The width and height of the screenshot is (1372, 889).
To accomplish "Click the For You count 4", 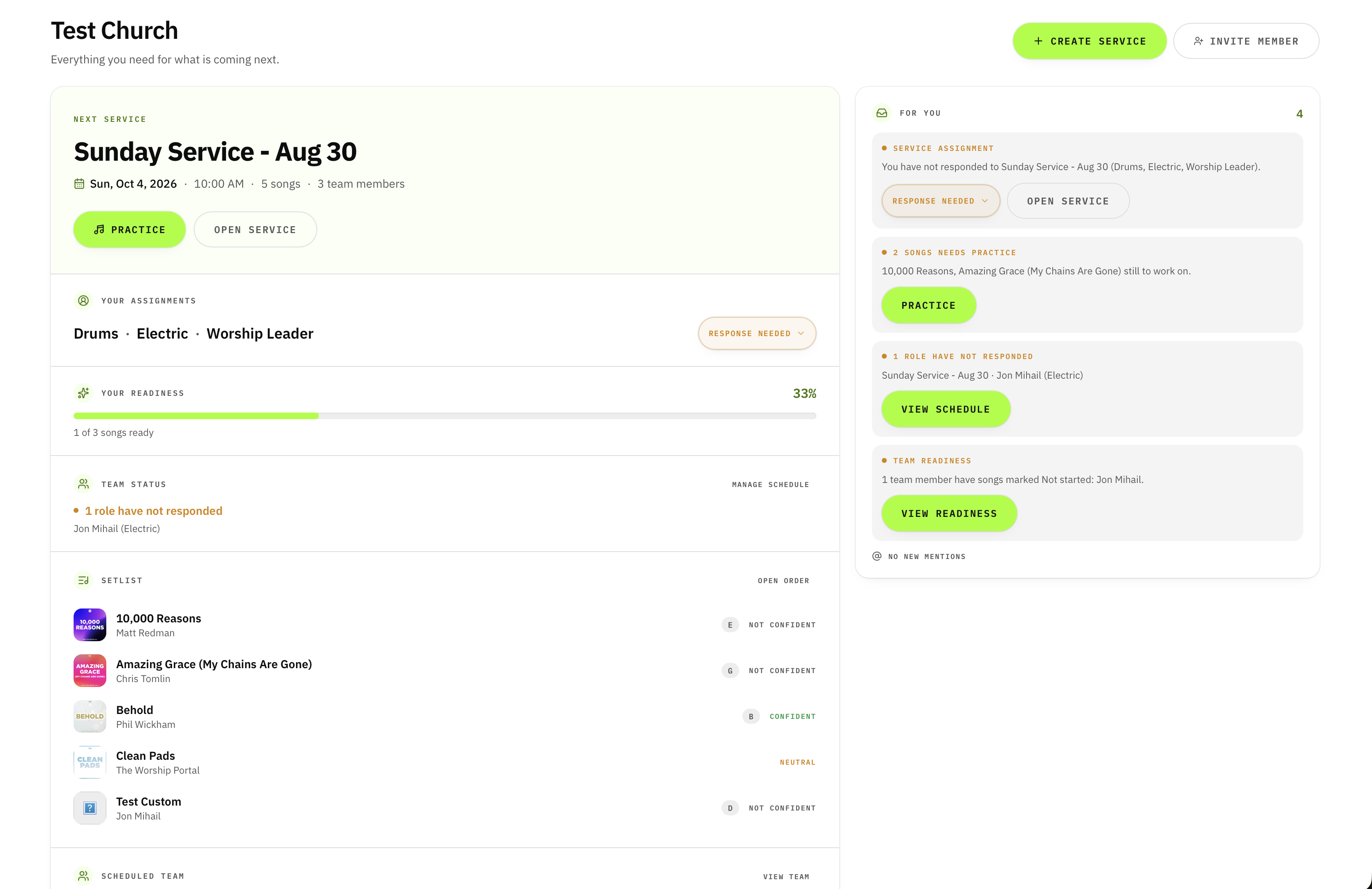I will coord(1299,114).
